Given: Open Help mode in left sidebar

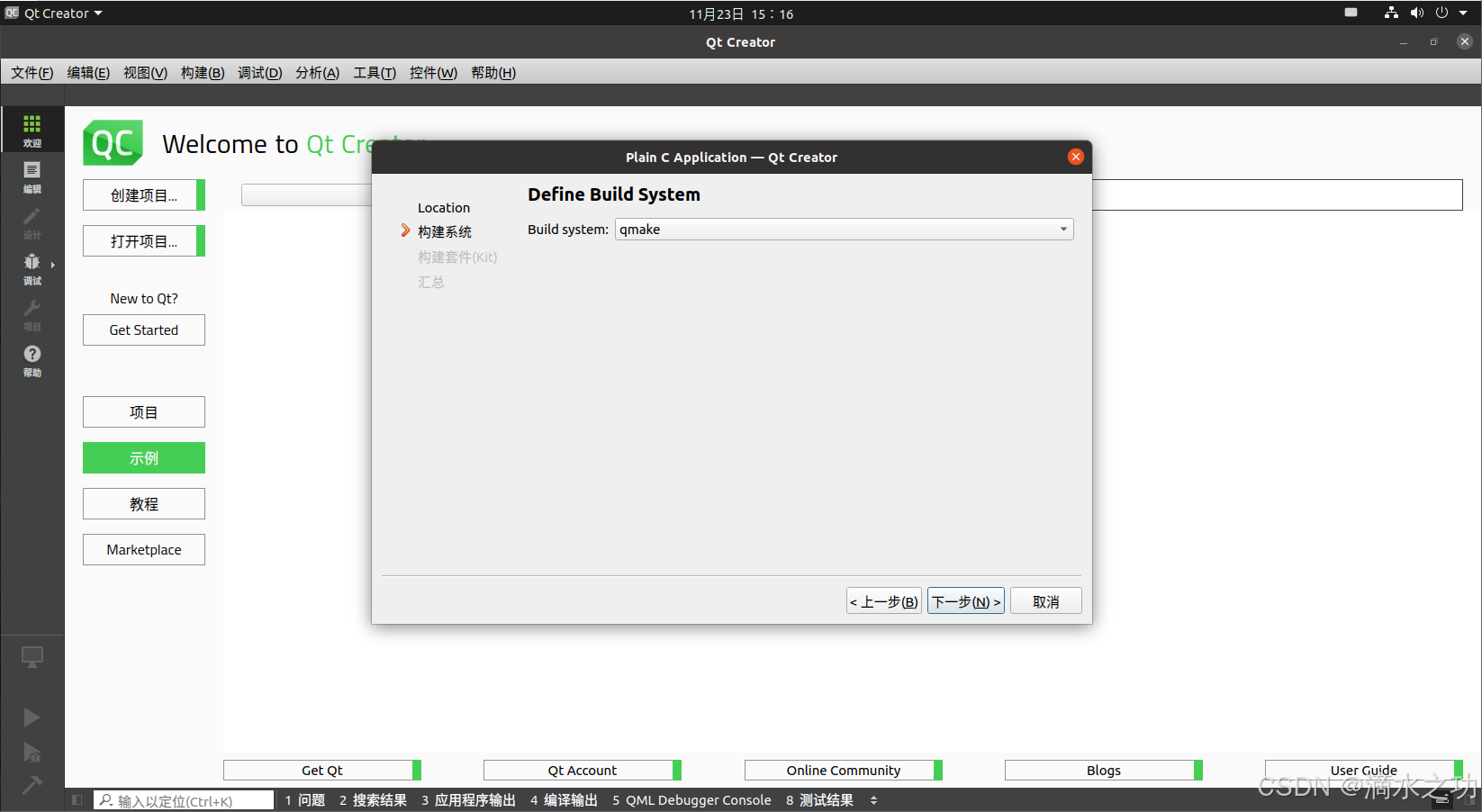Looking at the screenshot, I should click(x=32, y=360).
